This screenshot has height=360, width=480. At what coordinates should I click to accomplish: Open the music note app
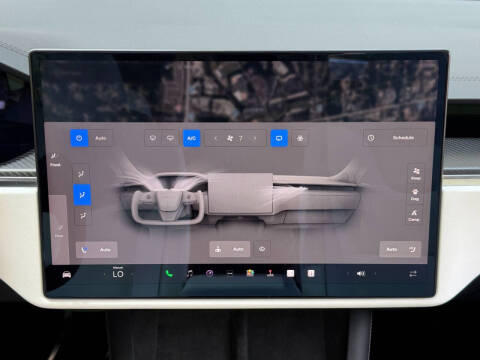click(190, 274)
